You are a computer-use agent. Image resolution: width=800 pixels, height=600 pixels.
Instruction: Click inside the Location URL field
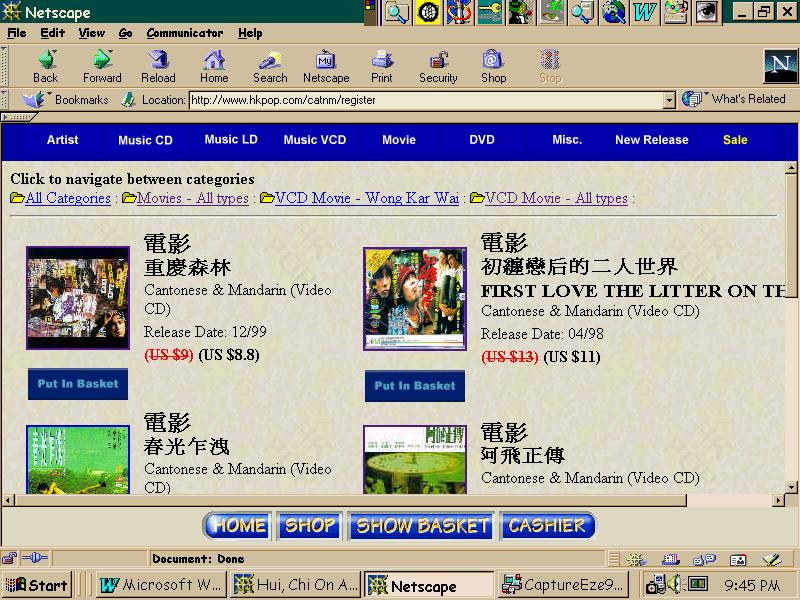[427, 100]
